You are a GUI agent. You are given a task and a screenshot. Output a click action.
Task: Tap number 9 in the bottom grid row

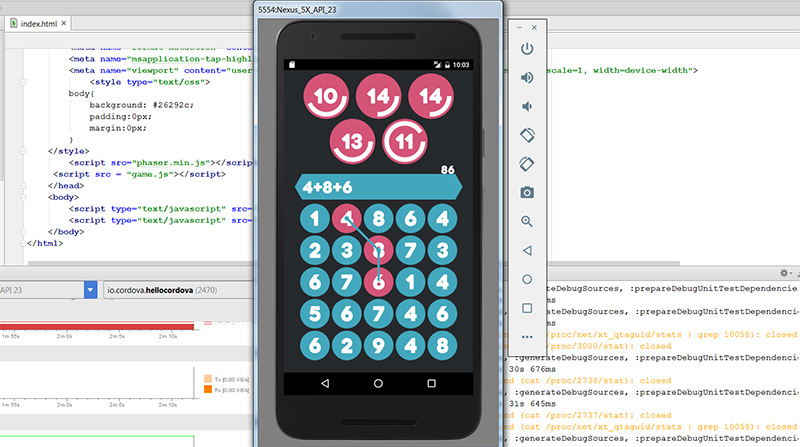[379, 345]
